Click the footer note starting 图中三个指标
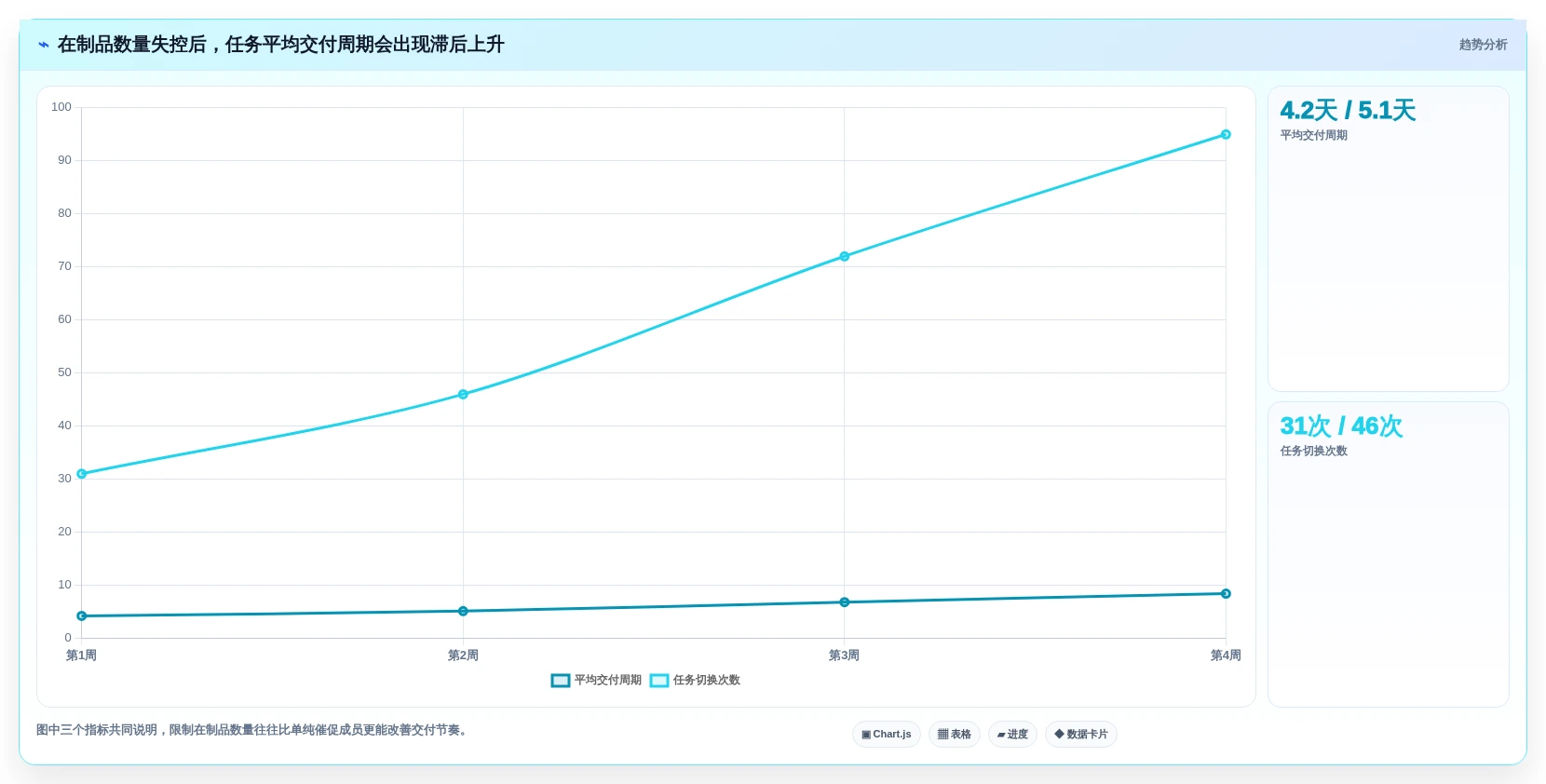This screenshot has height=784, width=1546. (x=251, y=731)
